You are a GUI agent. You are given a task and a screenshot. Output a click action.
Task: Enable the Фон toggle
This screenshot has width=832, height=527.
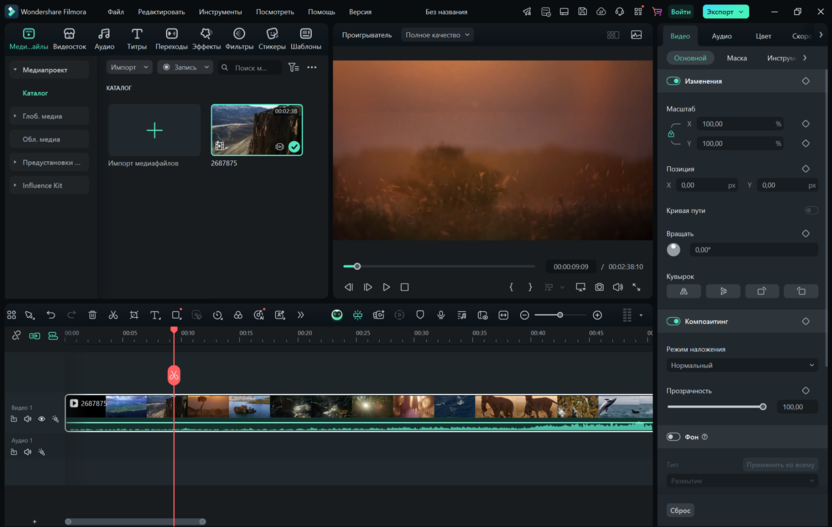click(674, 437)
